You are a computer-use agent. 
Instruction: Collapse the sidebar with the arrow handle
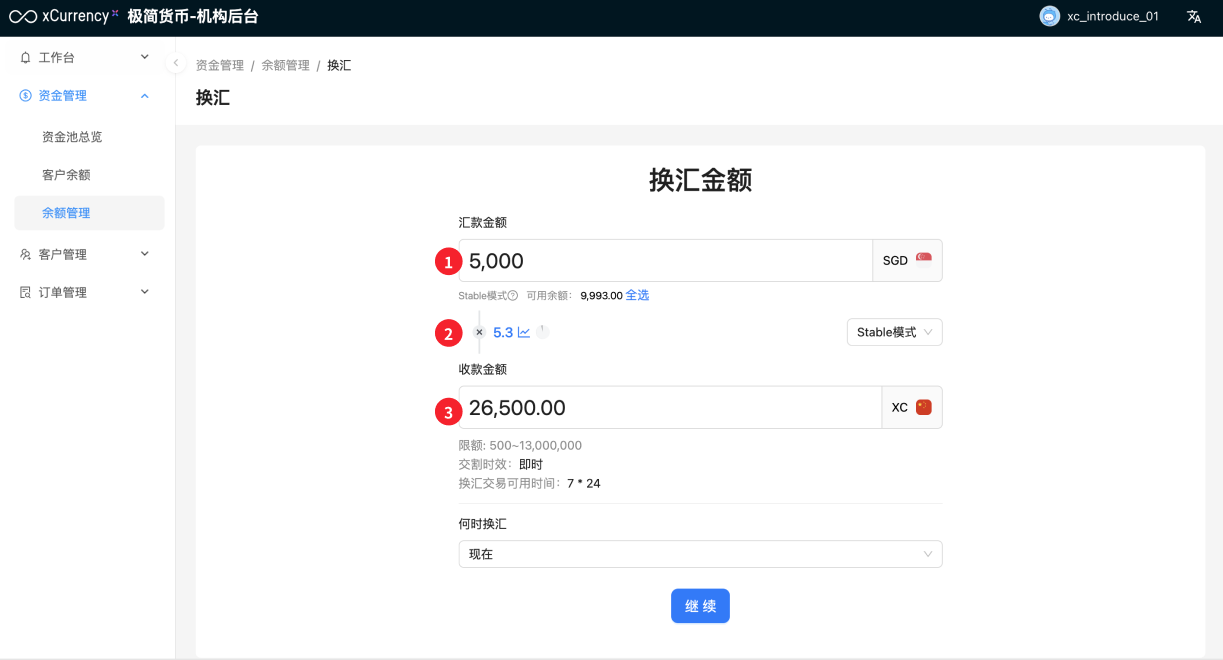pyautogui.click(x=176, y=63)
